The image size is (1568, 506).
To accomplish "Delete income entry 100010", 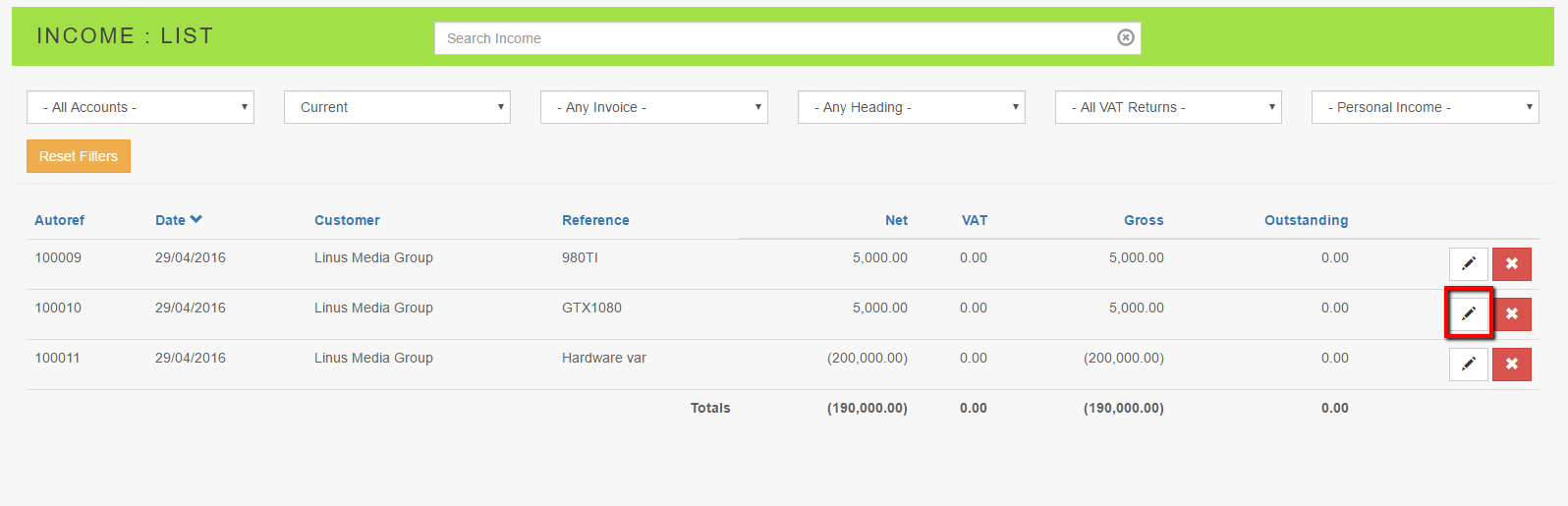I will click(x=1511, y=313).
